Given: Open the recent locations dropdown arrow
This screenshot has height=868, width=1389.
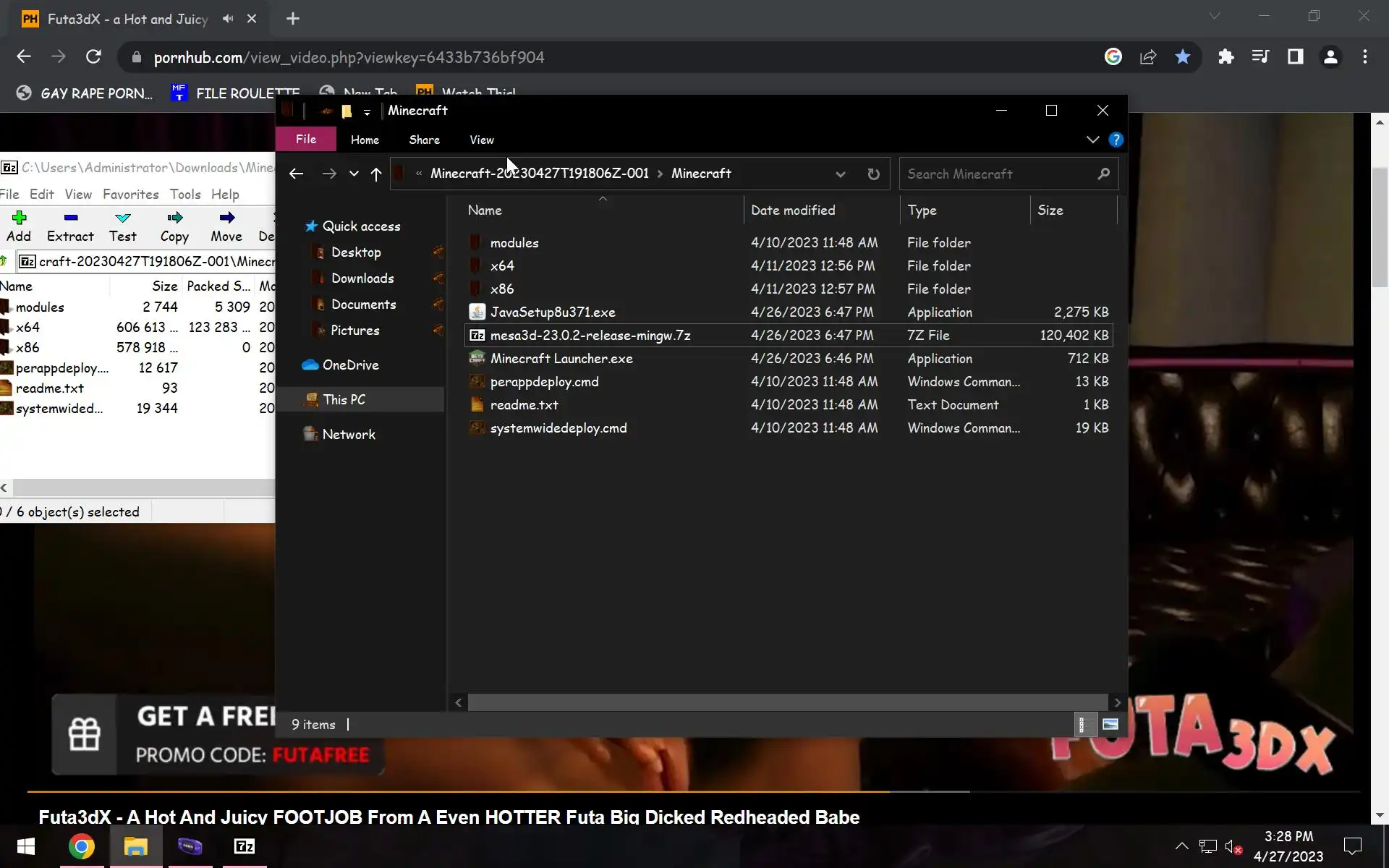Looking at the screenshot, I should 354,174.
